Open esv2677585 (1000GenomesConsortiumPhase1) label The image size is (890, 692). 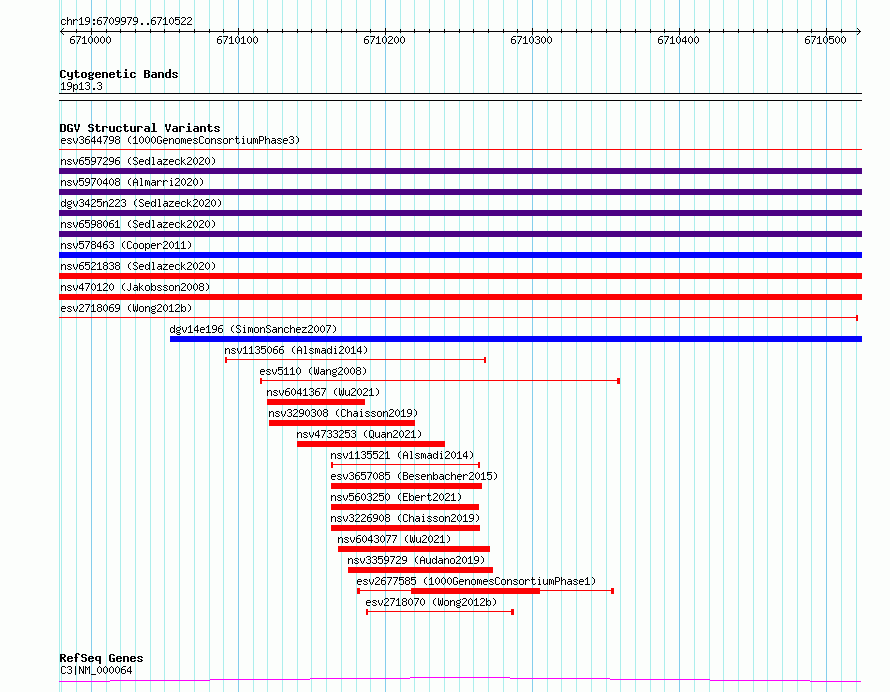pyautogui.click(x=476, y=581)
